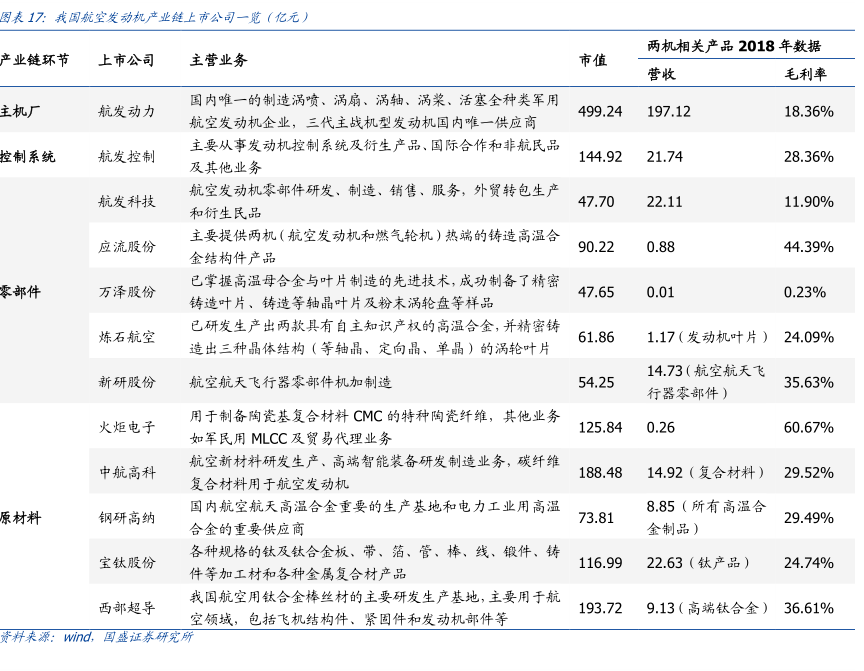Select gross margin '28.36%'

coord(809,157)
